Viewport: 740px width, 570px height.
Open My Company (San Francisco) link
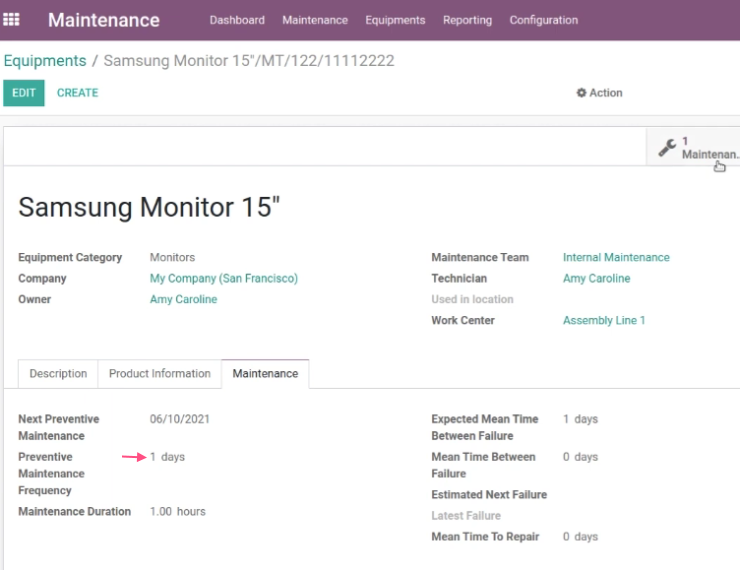[224, 278]
